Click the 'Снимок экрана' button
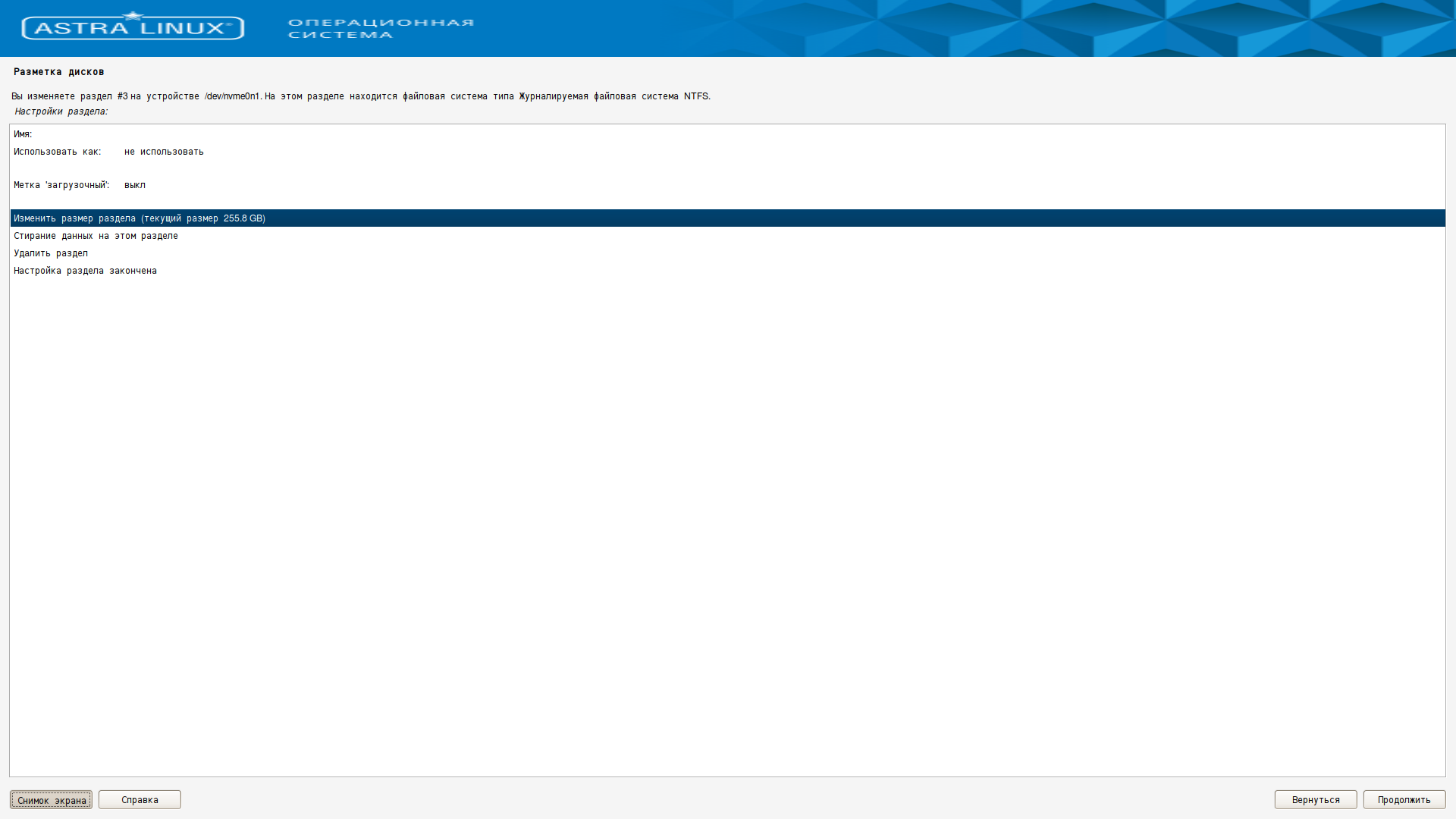 [x=51, y=800]
